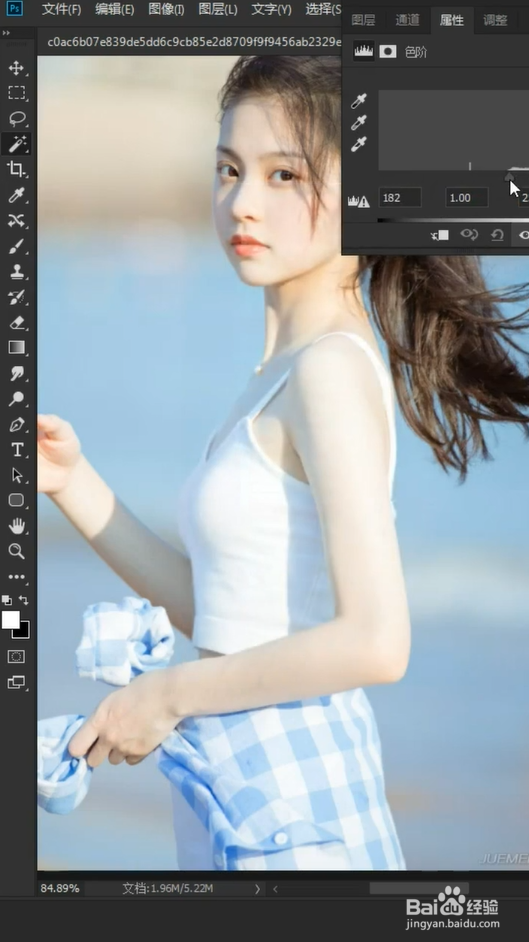The height and width of the screenshot is (942, 529).
Task: Select the Eyedropper tool in toolbar
Action: pos(16,195)
